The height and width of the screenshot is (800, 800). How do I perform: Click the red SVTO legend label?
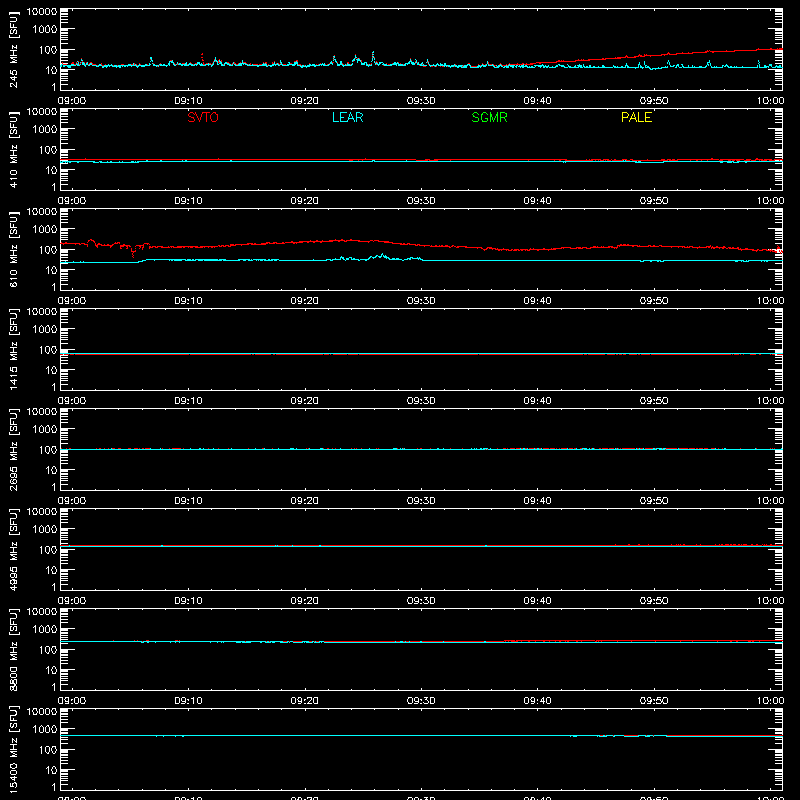[x=203, y=117]
